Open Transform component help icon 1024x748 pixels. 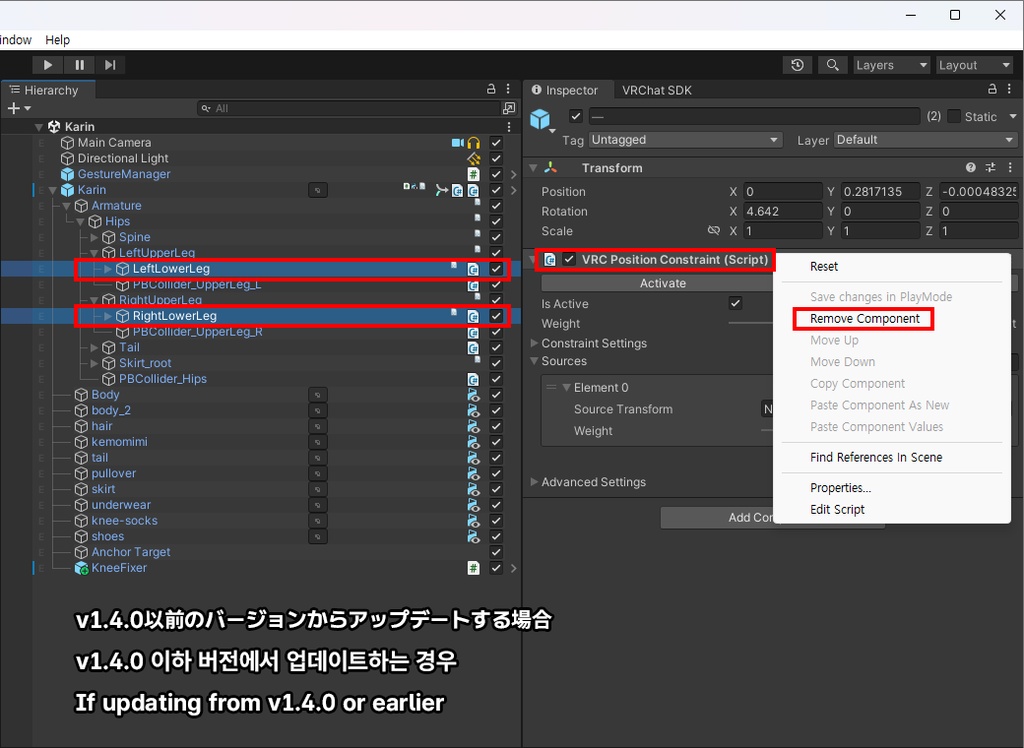coord(970,168)
